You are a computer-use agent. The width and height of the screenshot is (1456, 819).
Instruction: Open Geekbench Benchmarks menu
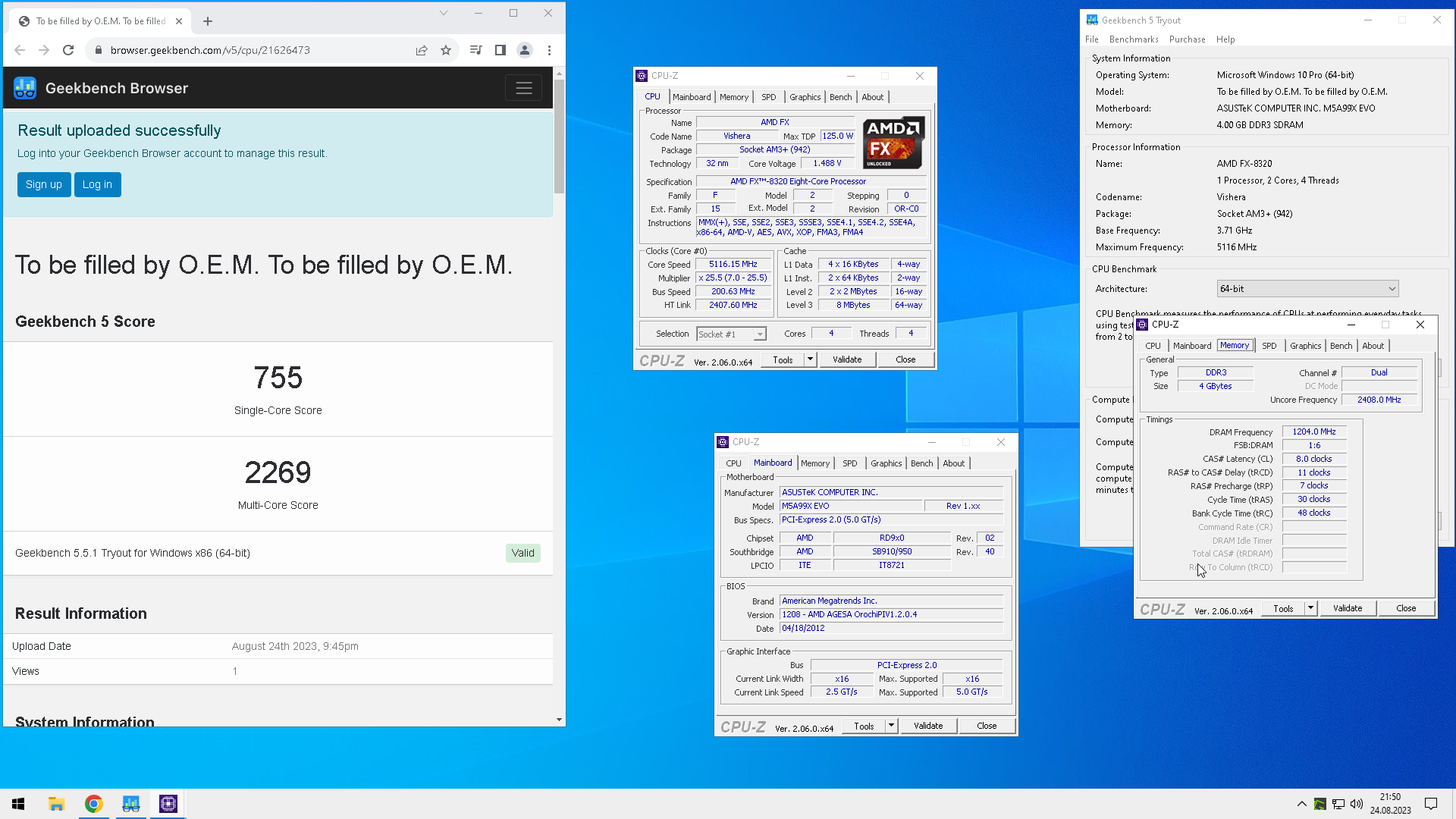click(1134, 39)
